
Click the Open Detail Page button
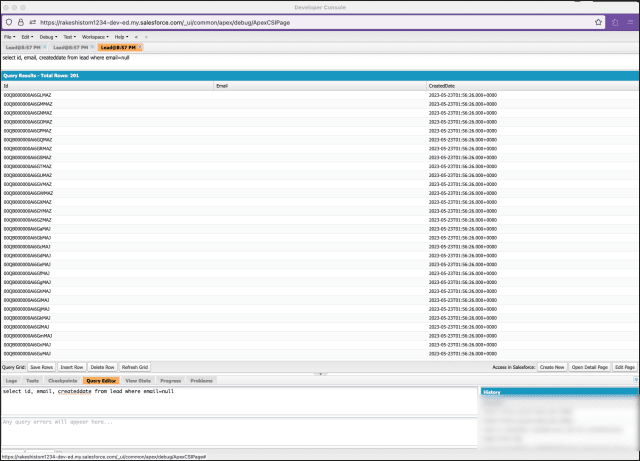coord(589,367)
